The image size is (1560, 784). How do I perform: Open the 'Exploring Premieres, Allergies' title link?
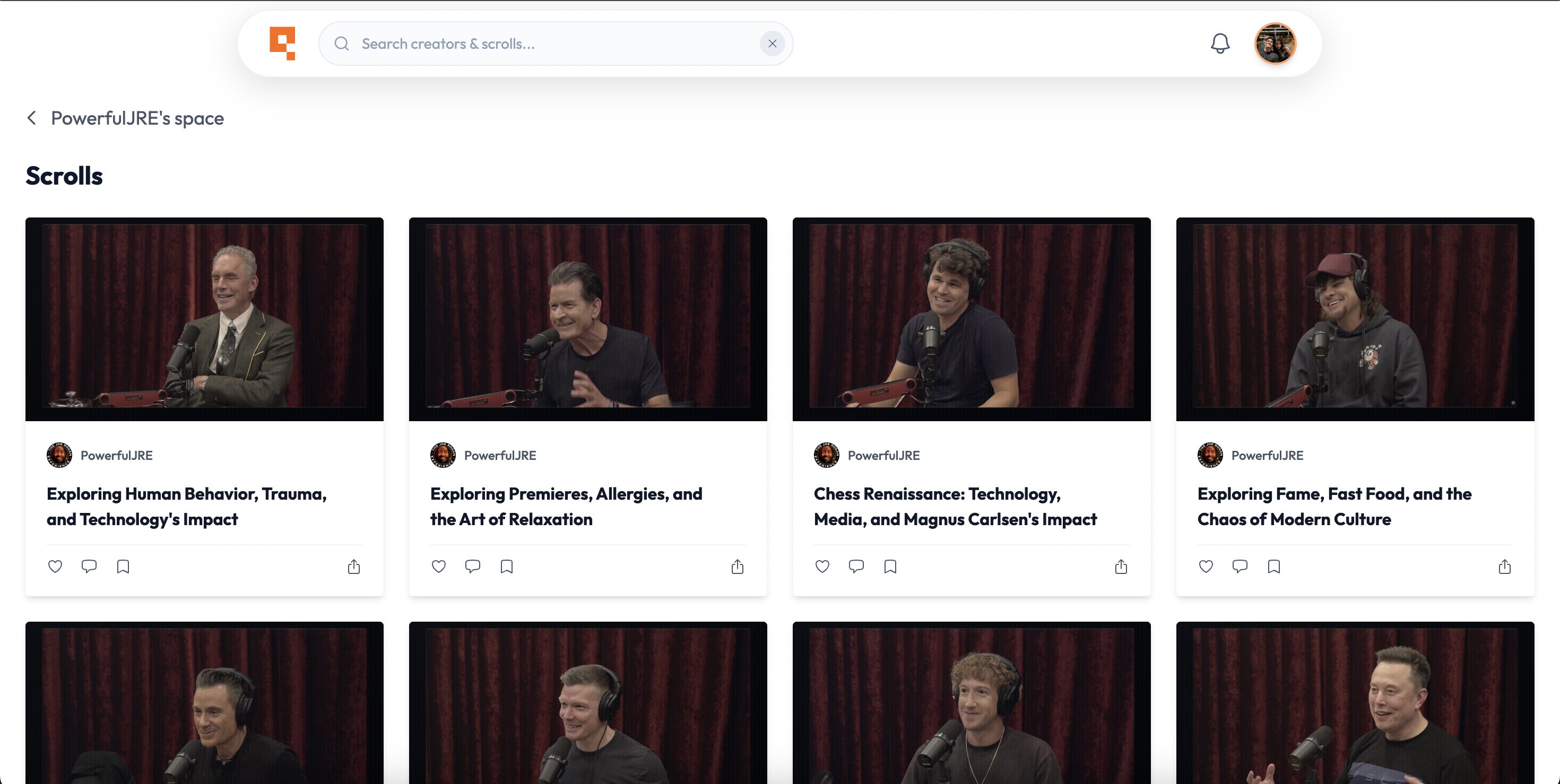click(566, 506)
